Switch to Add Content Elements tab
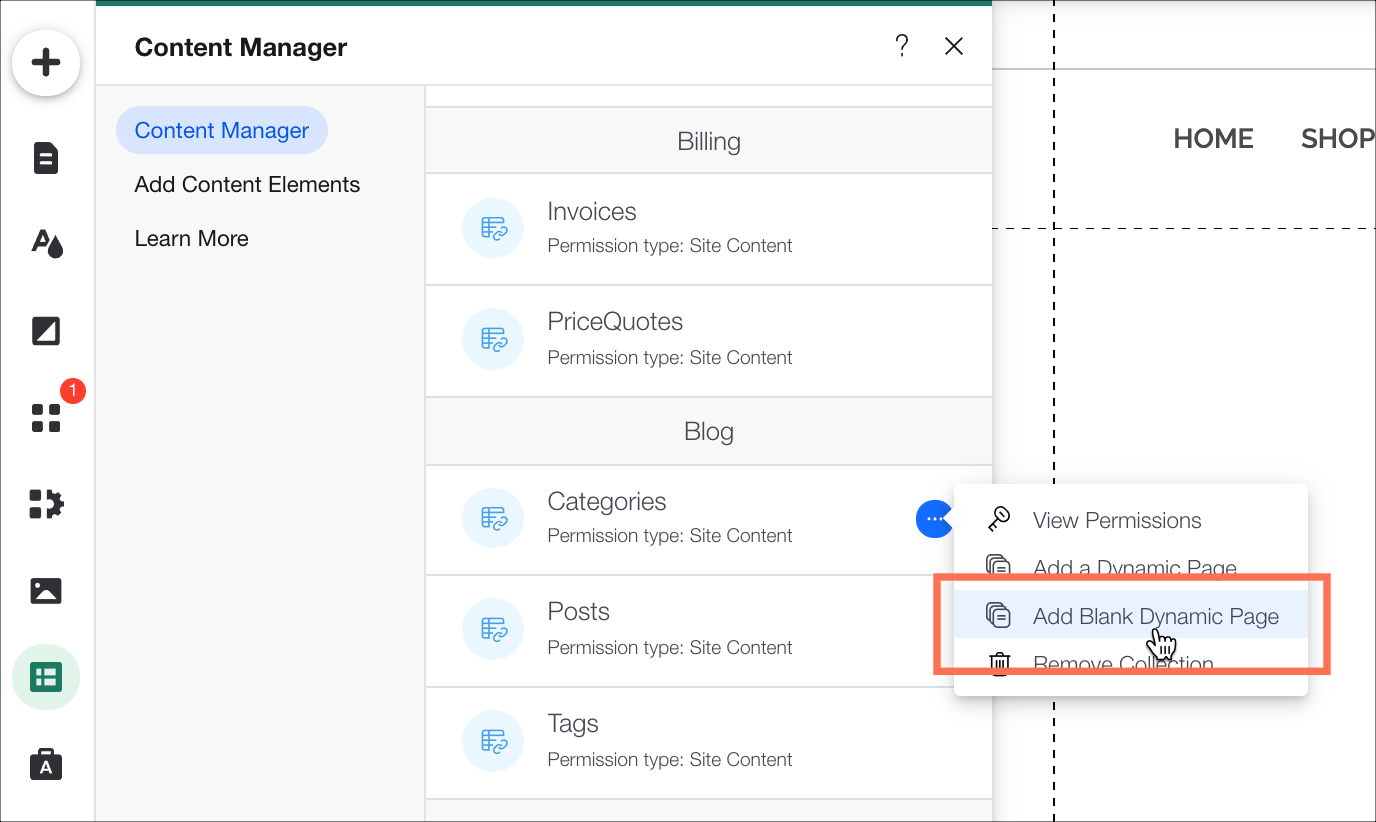1376x822 pixels. point(247,185)
